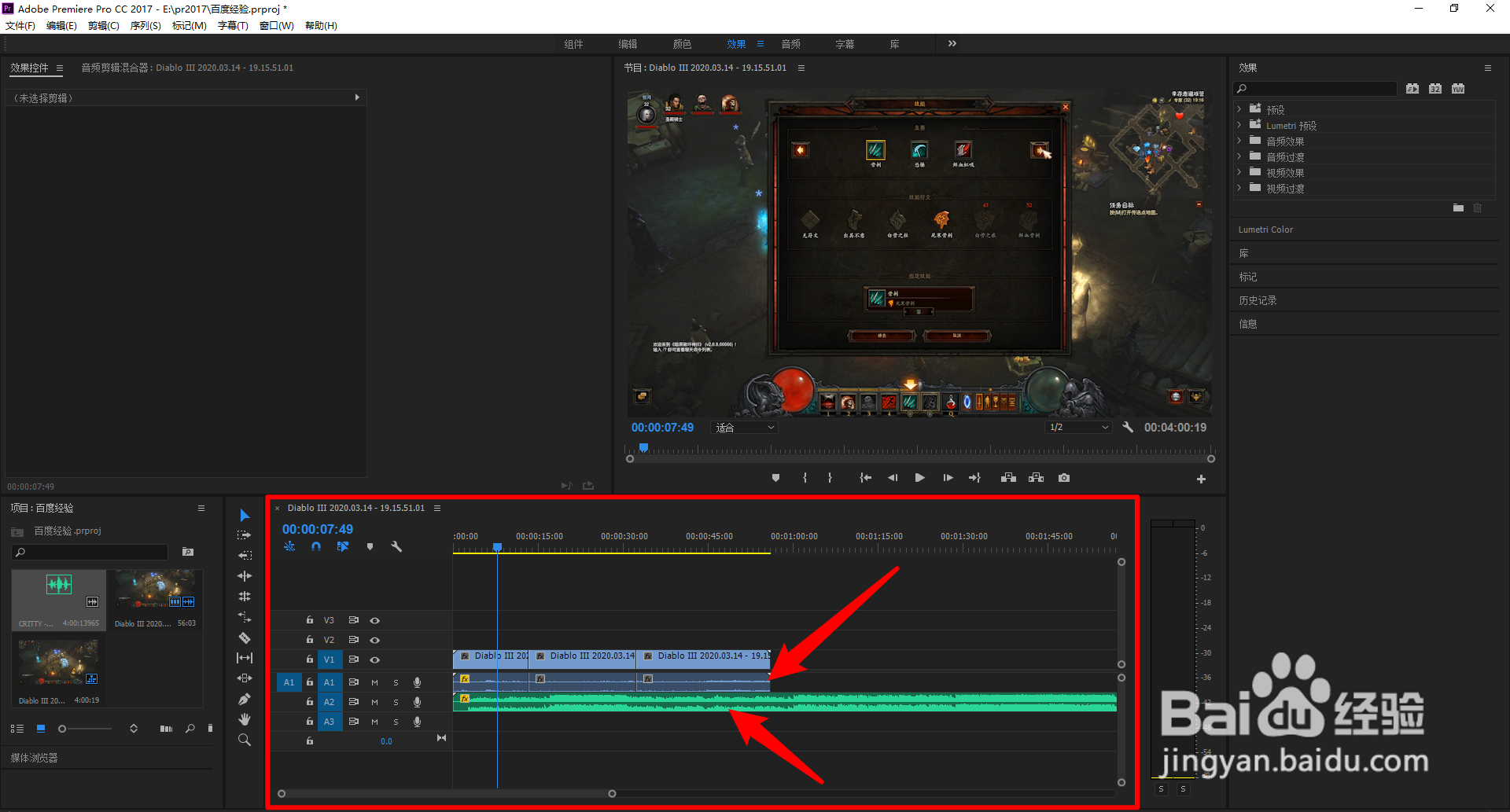The height and width of the screenshot is (812, 1510).
Task: Filter effects by accelerated effects icon
Action: [x=1412, y=89]
